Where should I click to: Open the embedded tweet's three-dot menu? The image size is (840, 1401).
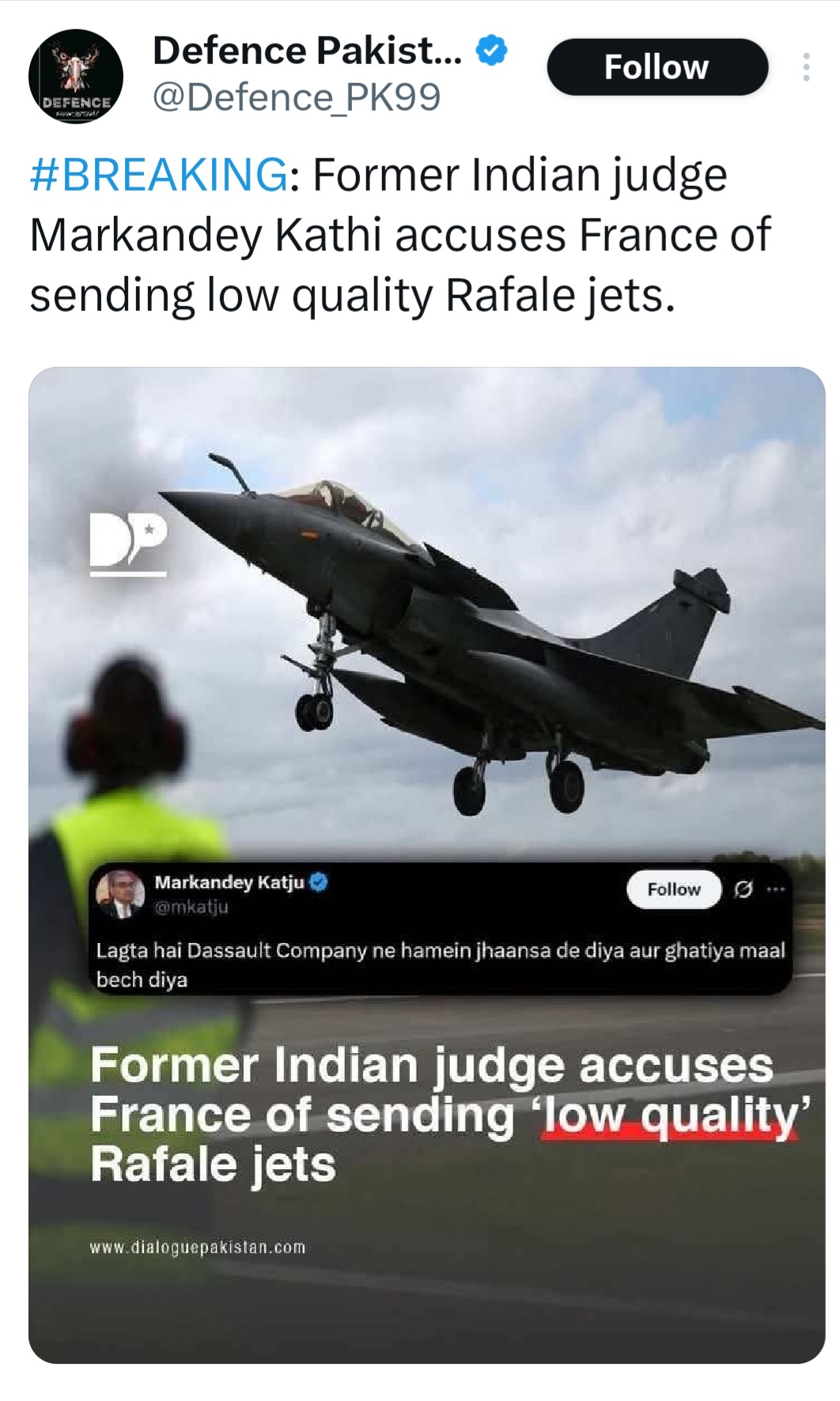point(776,889)
